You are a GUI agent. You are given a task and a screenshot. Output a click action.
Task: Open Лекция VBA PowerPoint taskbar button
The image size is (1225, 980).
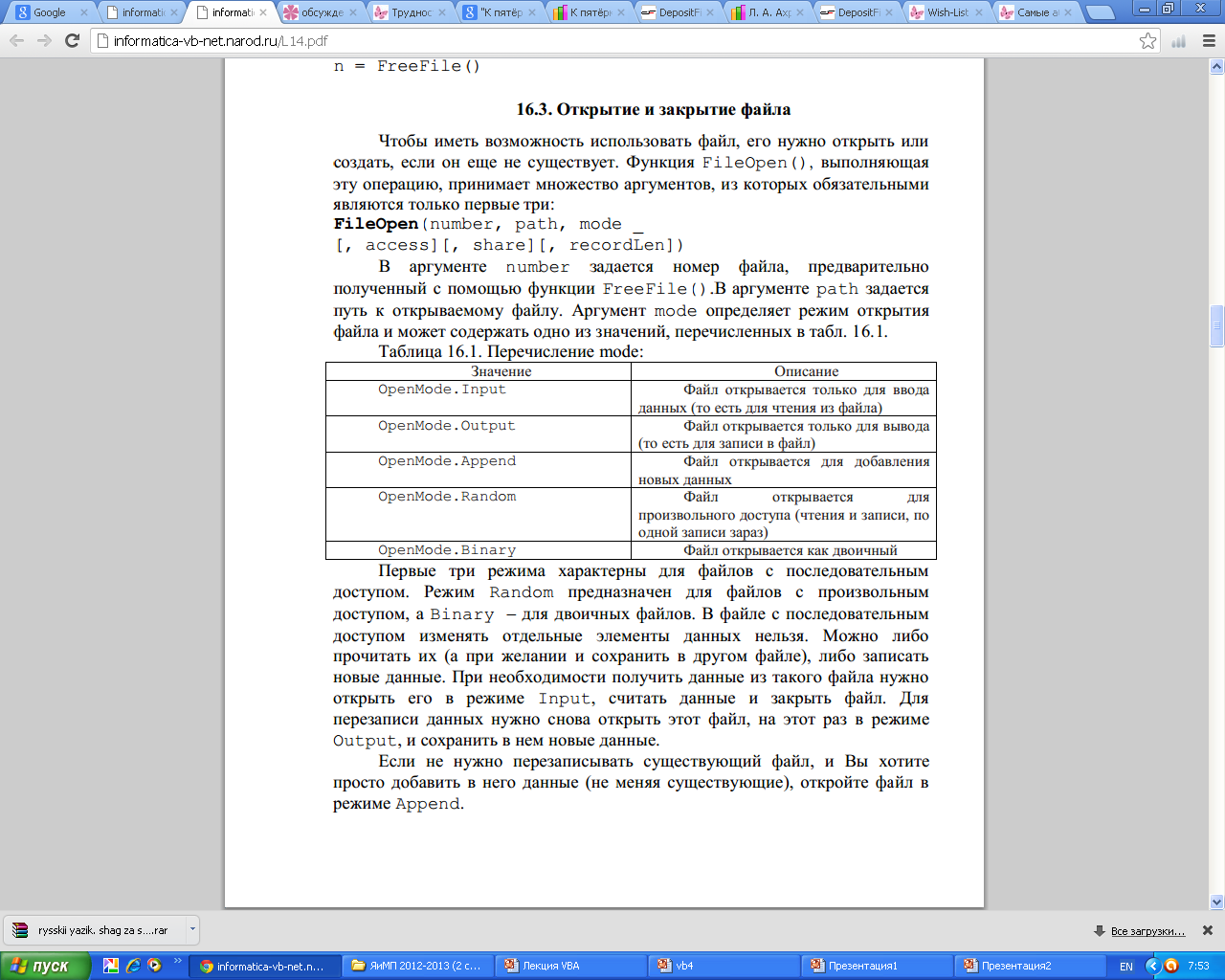coord(571,966)
